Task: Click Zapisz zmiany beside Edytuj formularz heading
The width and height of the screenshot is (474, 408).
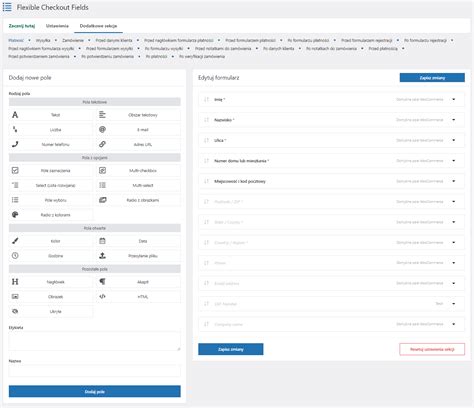Action: click(432, 78)
